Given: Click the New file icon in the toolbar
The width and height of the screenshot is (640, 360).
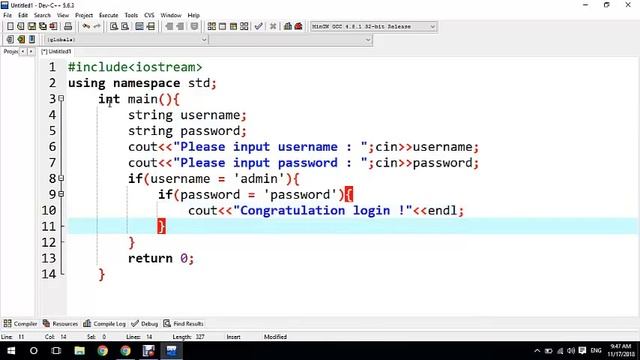Looking at the screenshot, I should click(x=10, y=27).
